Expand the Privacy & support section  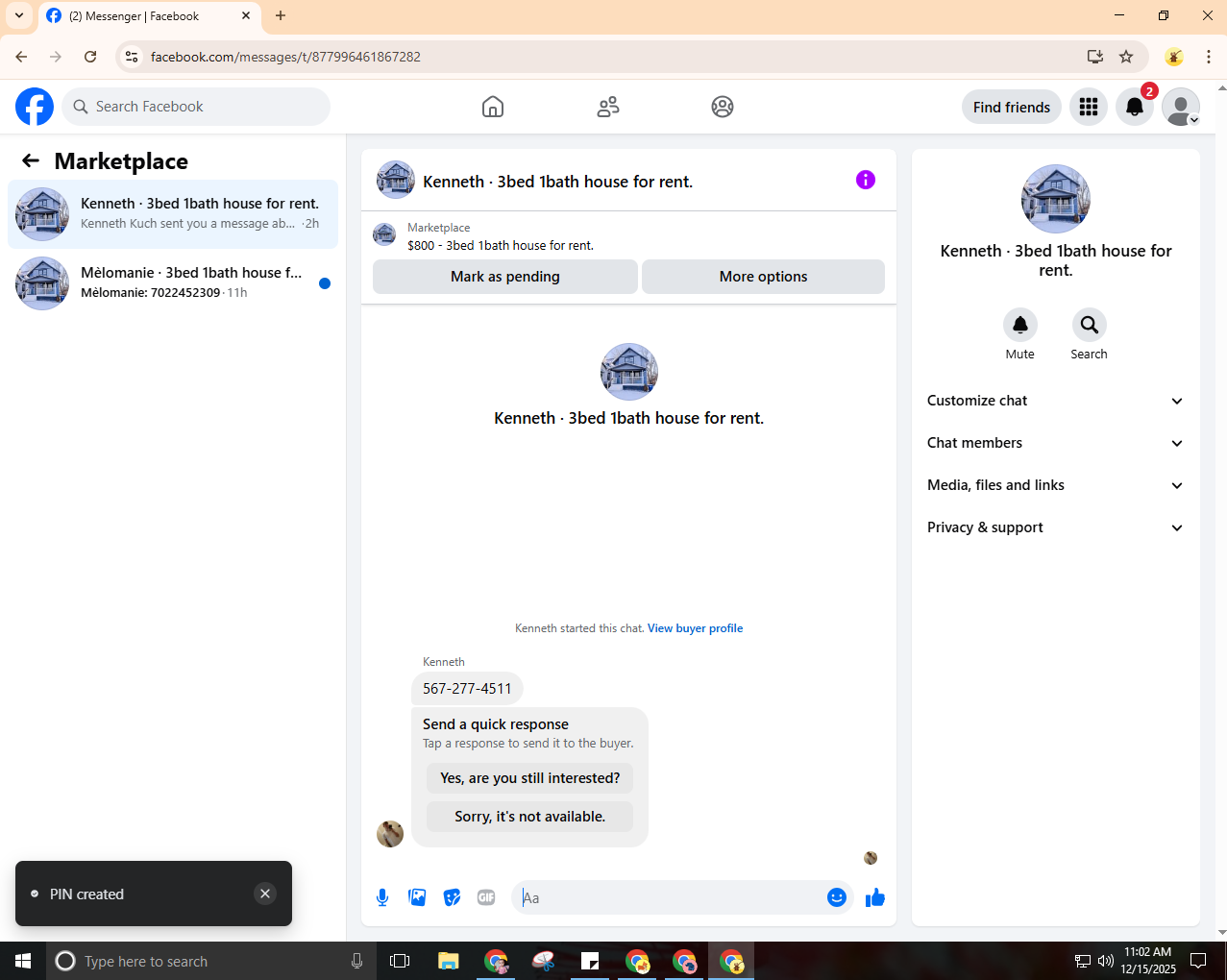1055,527
